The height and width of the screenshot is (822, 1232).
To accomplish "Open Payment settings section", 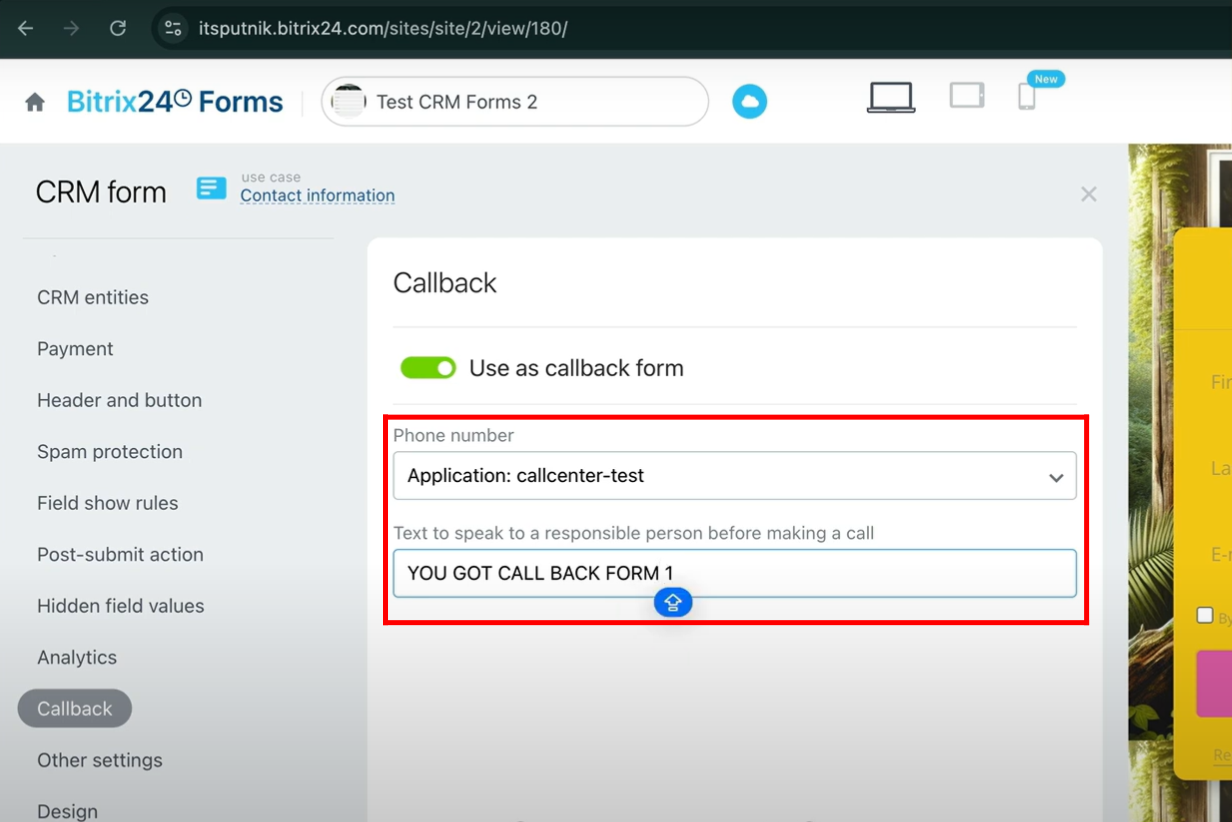I will pyautogui.click(x=75, y=349).
